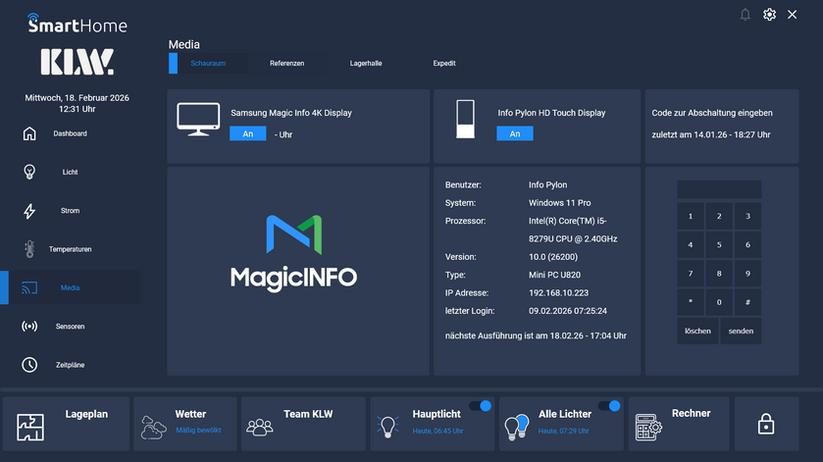823x462 pixels.
Task: Click the SmartHome logo
Action: tap(77, 24)
